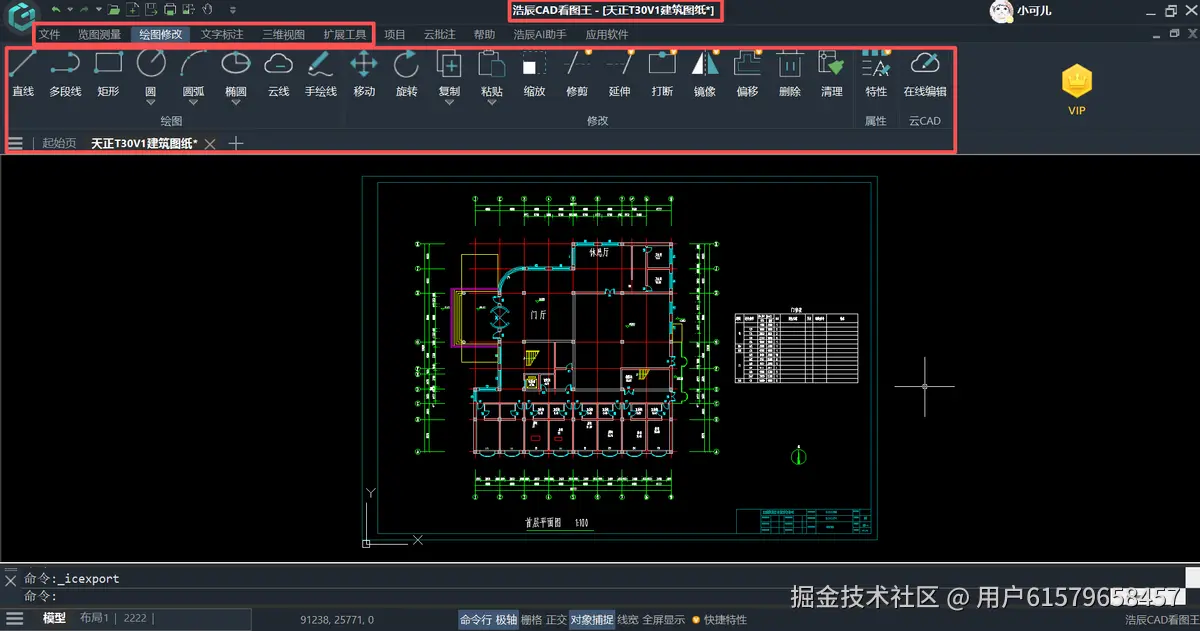
Task: Open the 文件 file menu
Action: pos(50,34)
